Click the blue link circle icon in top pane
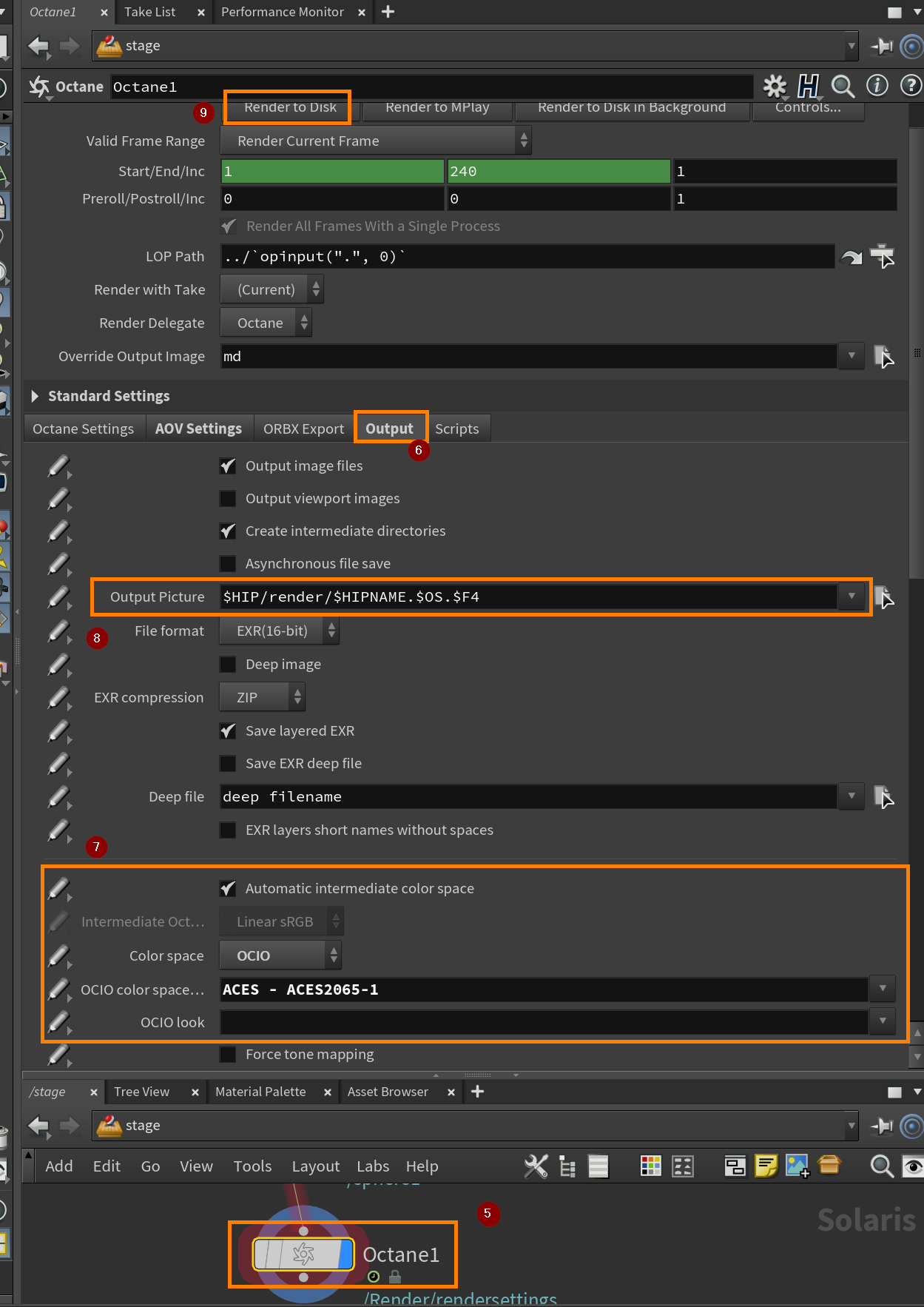 pyautogui.click(x=912, y=47)
